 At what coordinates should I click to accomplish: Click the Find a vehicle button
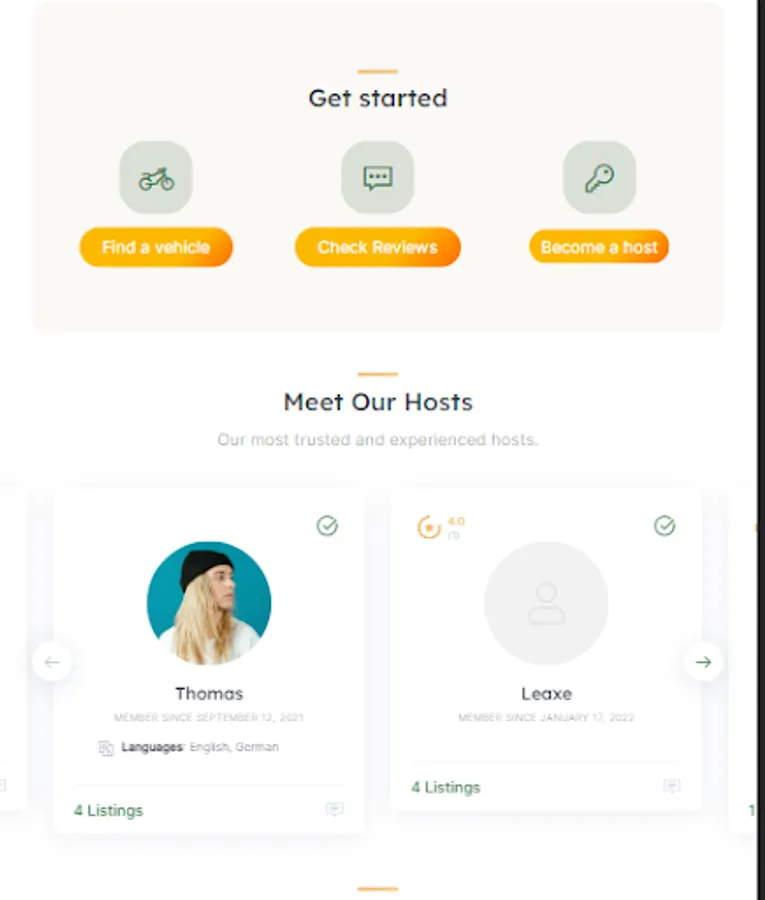point(156,247)
